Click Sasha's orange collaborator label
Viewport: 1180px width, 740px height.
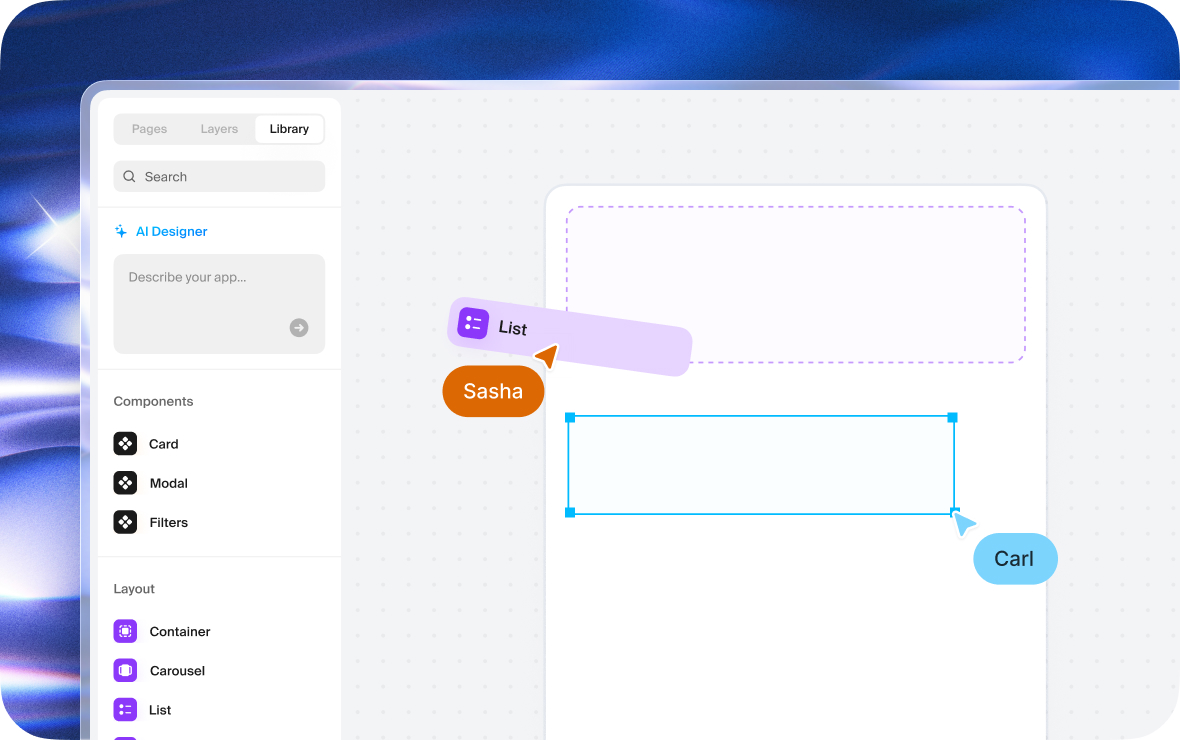[x=493, y=391]
